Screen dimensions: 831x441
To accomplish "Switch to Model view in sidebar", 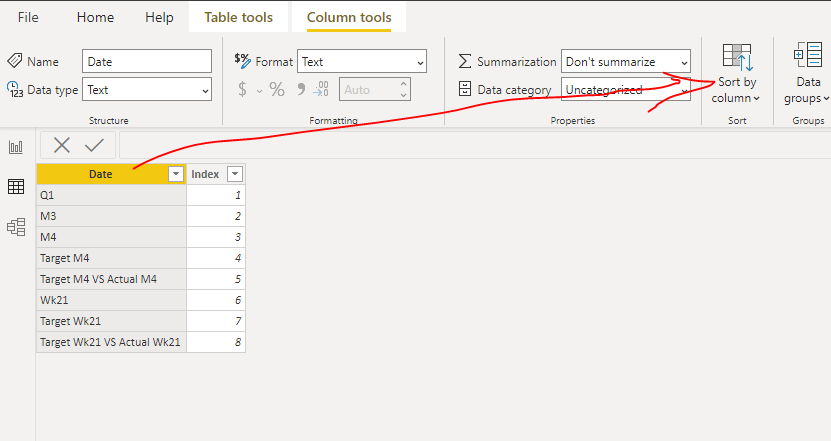I will (16, 227).
